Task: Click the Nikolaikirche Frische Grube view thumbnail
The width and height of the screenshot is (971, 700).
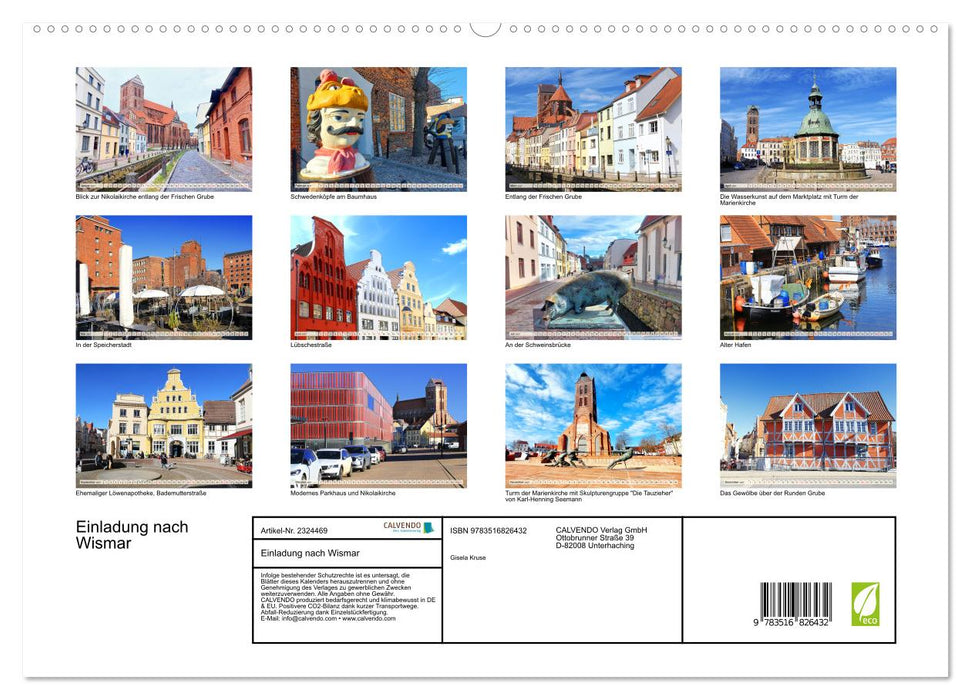Action: point(163,129)
